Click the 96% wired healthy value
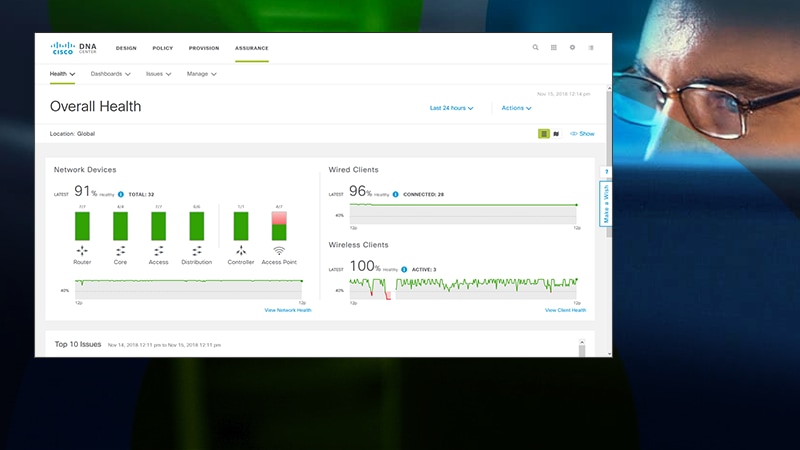The width and height of the screenshot is (800, 450). (x=360, y=191)
